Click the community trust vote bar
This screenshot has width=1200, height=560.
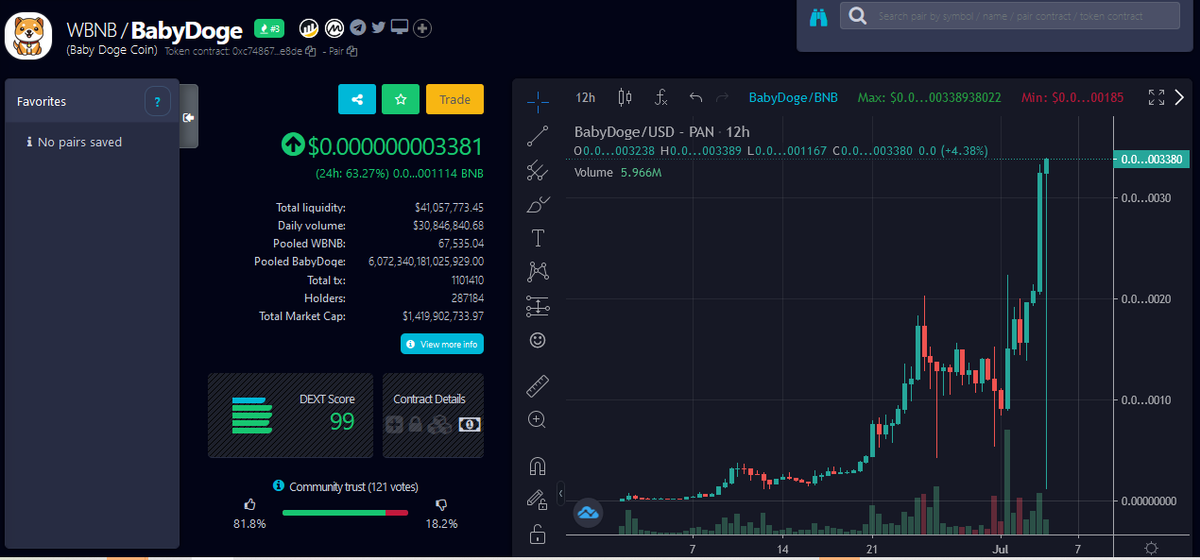click(x=345, y=513)
